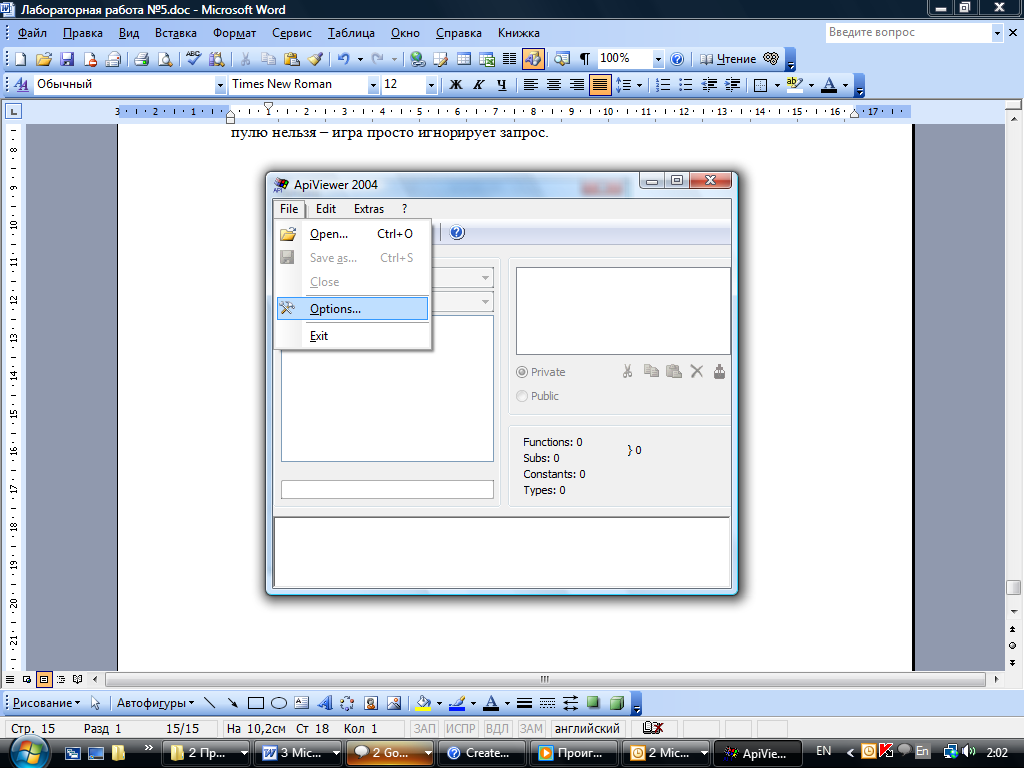Open the Вставка menu
The width and height of the screenshot is (1024, 768).
[x=176, y=33]
